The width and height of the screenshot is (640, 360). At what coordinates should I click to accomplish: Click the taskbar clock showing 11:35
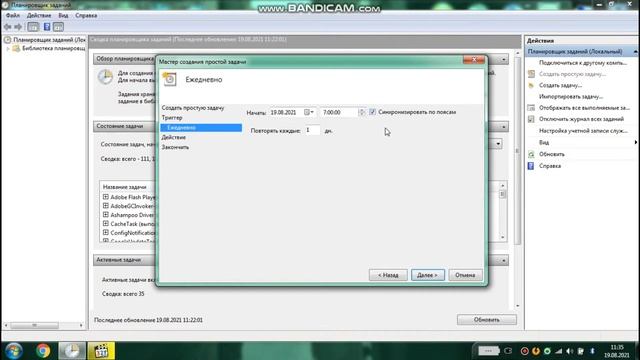point(616,351)
